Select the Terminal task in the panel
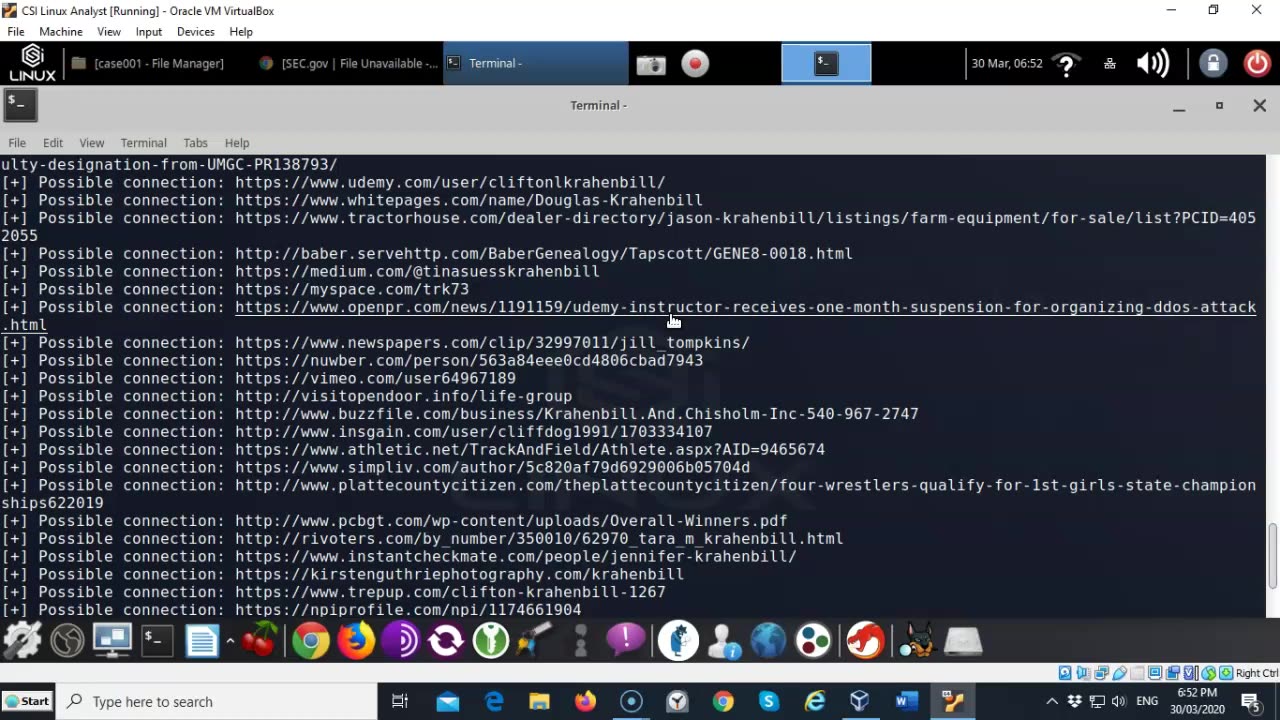Image resolution: width=1280 pixels, height=720 pixels. [535, 63]
